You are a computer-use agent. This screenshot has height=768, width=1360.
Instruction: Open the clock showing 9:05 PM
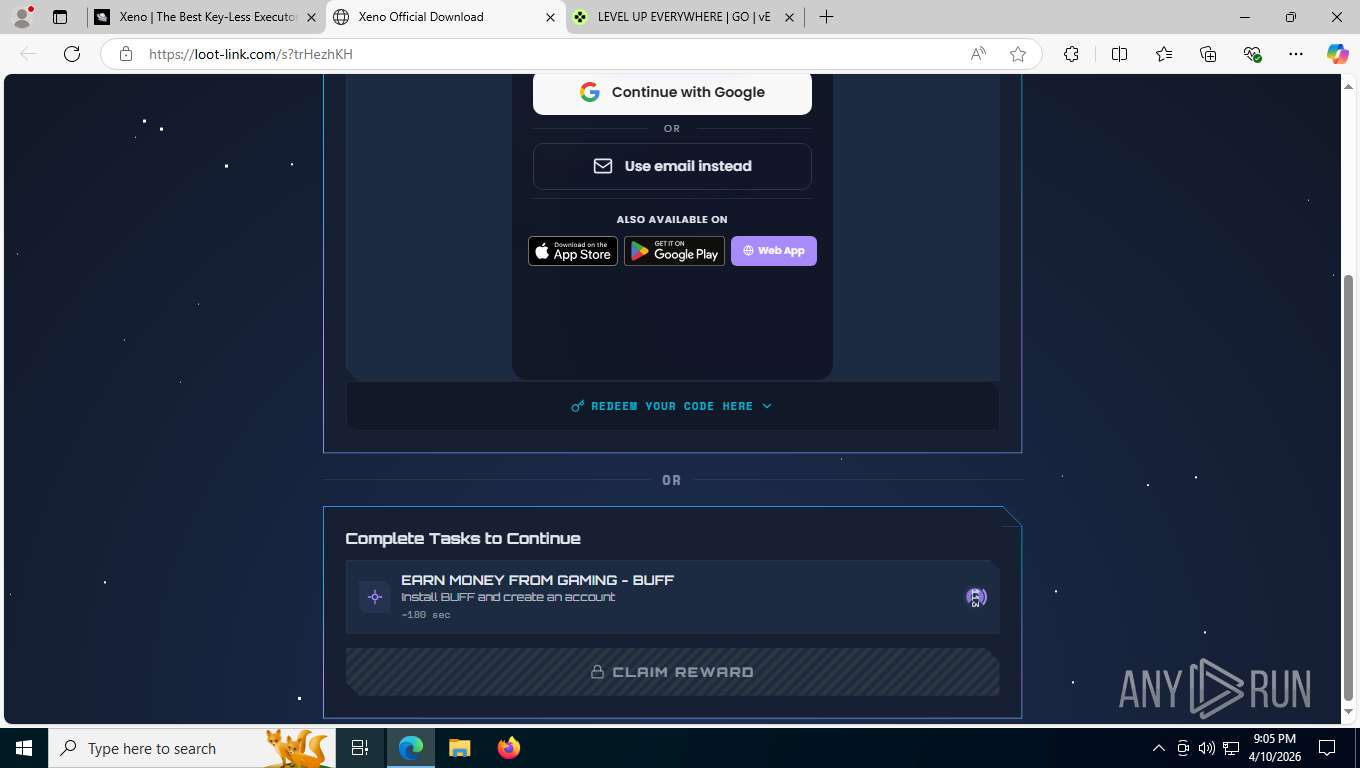(1274, 748)
